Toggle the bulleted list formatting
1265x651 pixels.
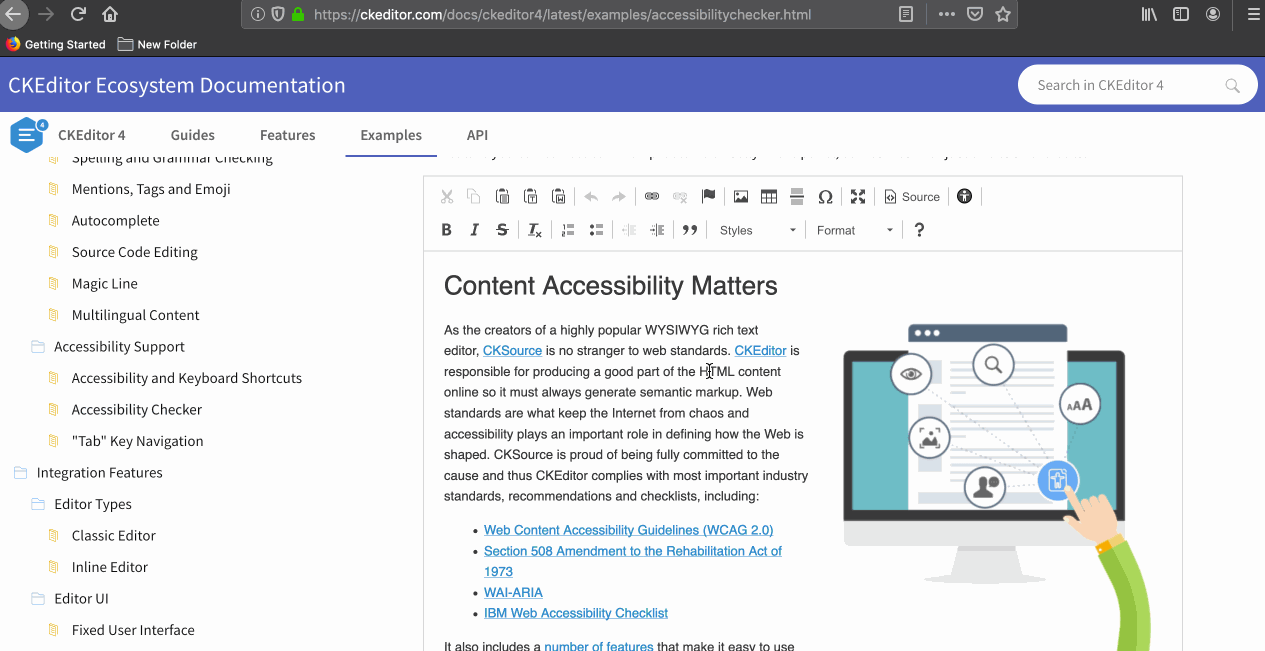coord(596,229)
